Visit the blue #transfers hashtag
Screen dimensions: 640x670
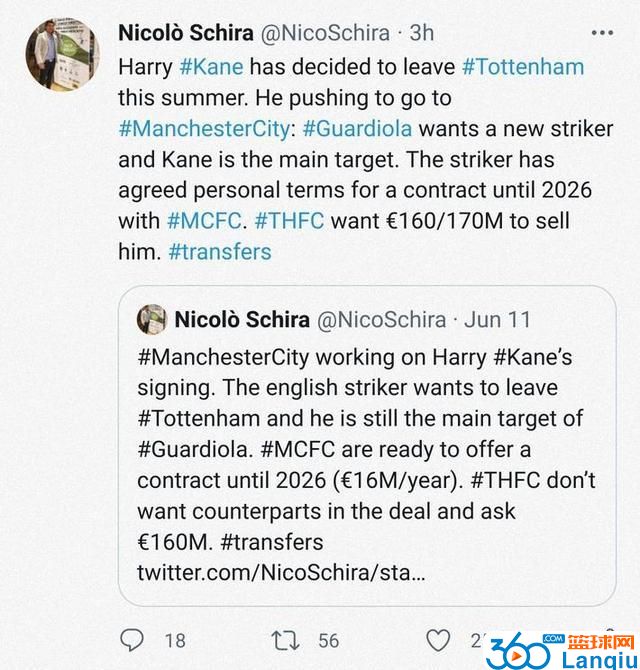pos(219,252)
